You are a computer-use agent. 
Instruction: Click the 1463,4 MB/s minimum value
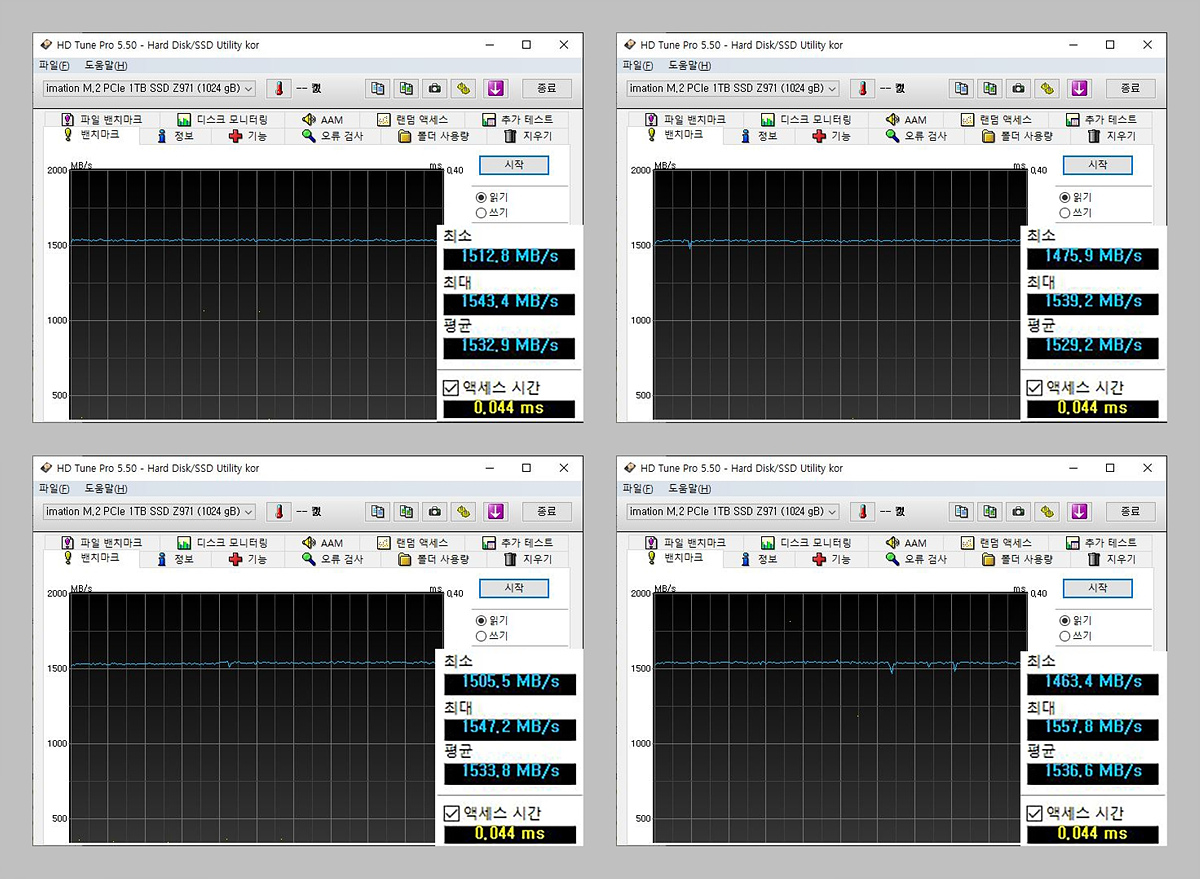[1093, 682]
